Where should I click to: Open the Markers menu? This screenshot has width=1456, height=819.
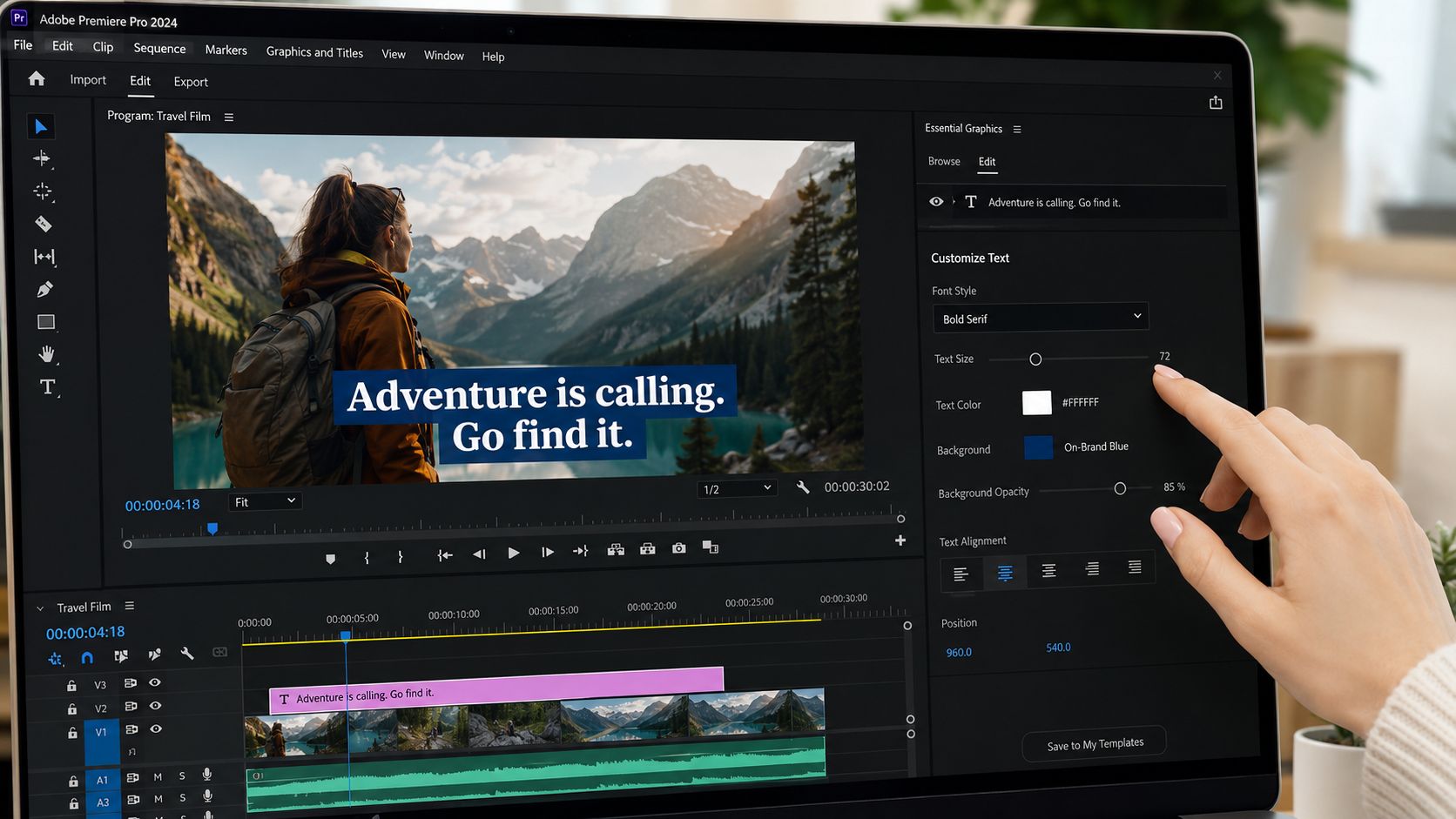[x=226, y=50]
